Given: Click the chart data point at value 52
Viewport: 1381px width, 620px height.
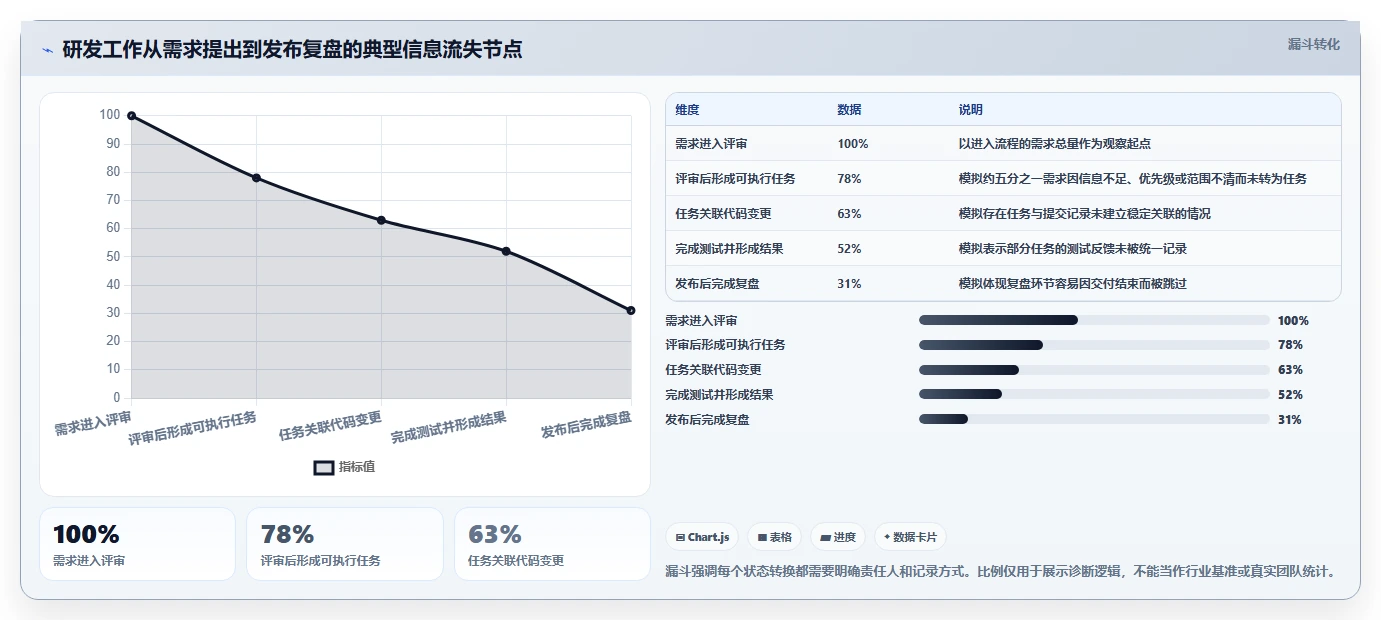Looking at the screenshot, I should click(506, 251).
